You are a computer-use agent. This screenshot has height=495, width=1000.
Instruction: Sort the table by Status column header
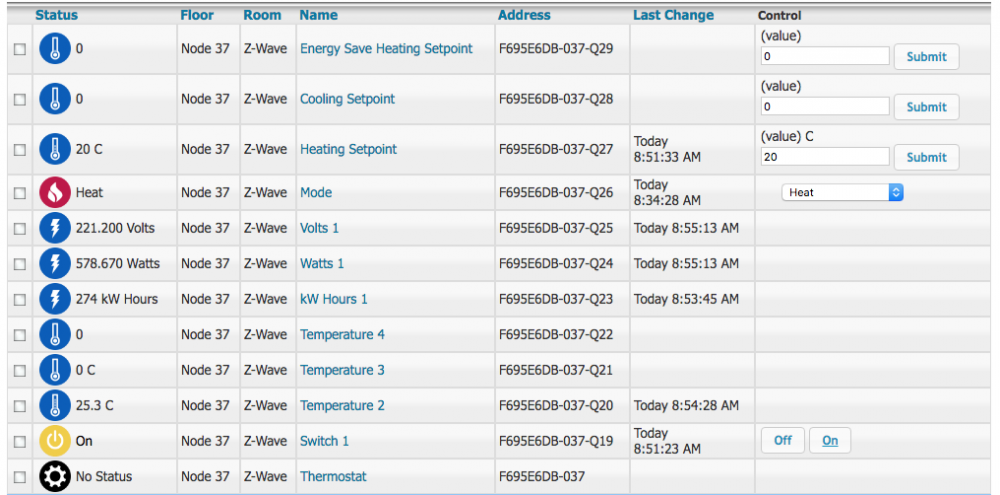(x=56, y=15)
